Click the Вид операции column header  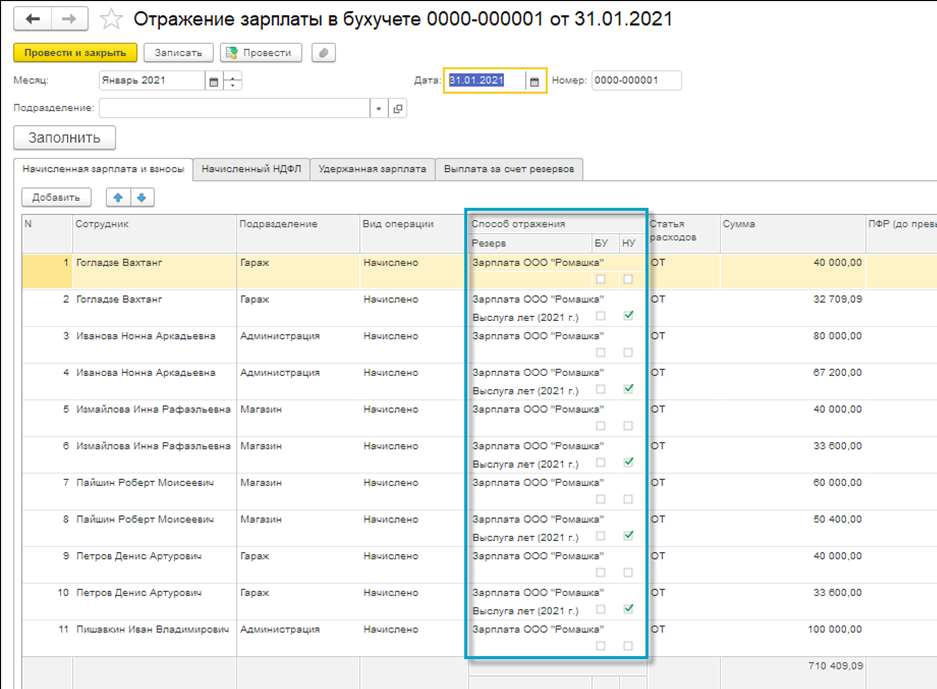point(414,234)
